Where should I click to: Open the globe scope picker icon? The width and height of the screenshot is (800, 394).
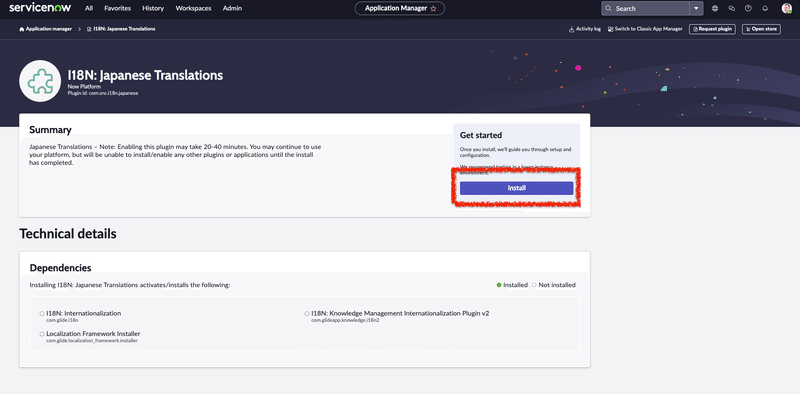pyautogui.click(x=715, y=8)
